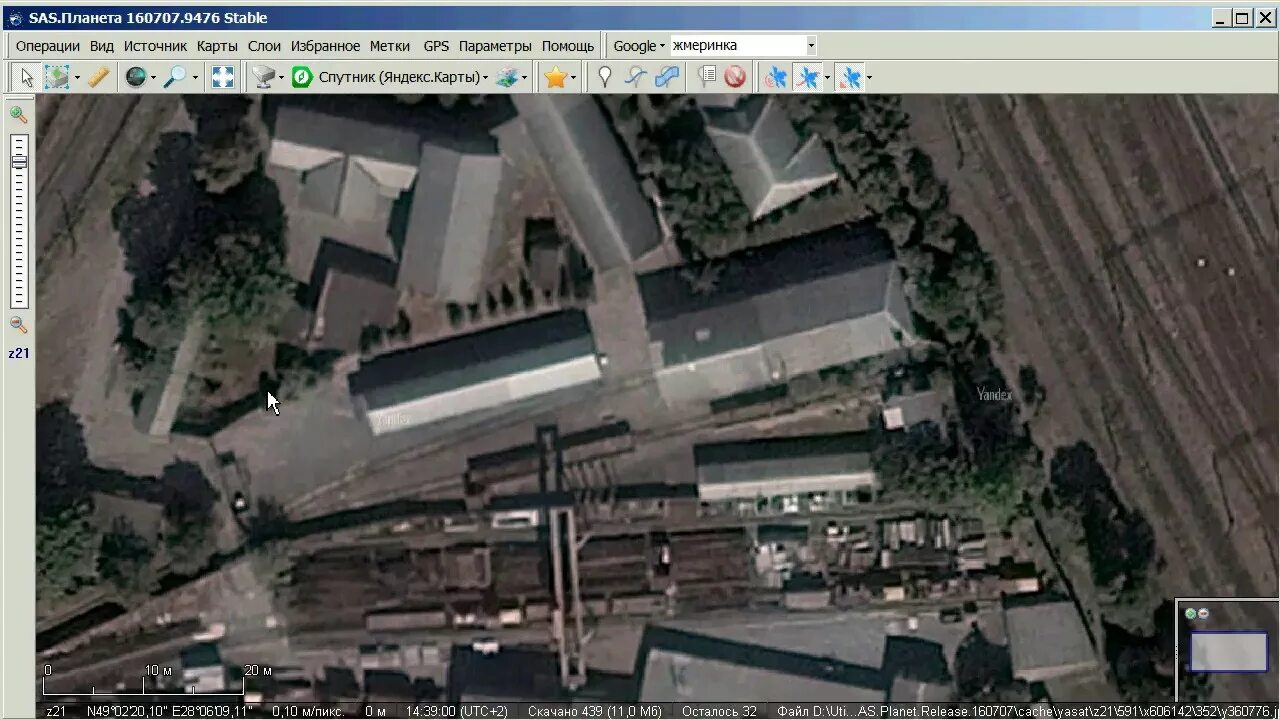
Task: Toggle center map on GPS position icon
Action: click(850, 77)
